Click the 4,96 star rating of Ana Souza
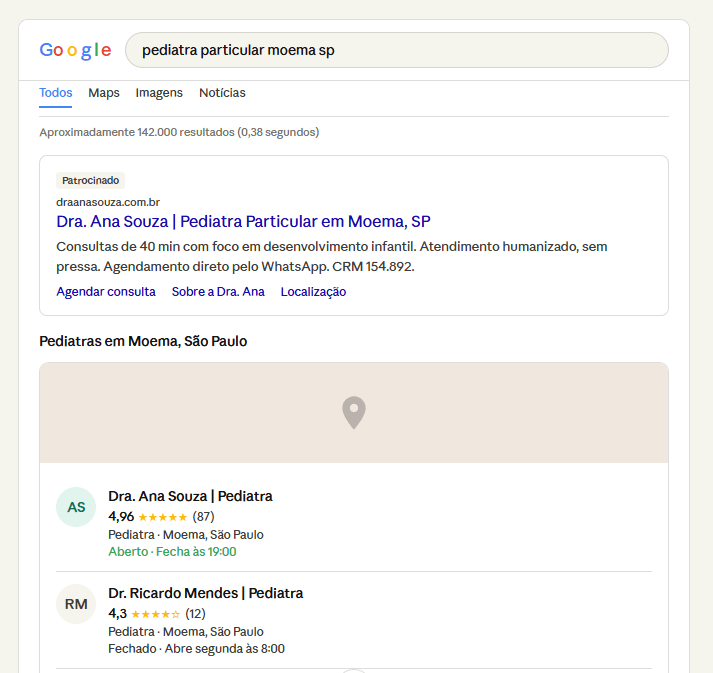Viewport: 713px width, 673px height. click(148, 517)
